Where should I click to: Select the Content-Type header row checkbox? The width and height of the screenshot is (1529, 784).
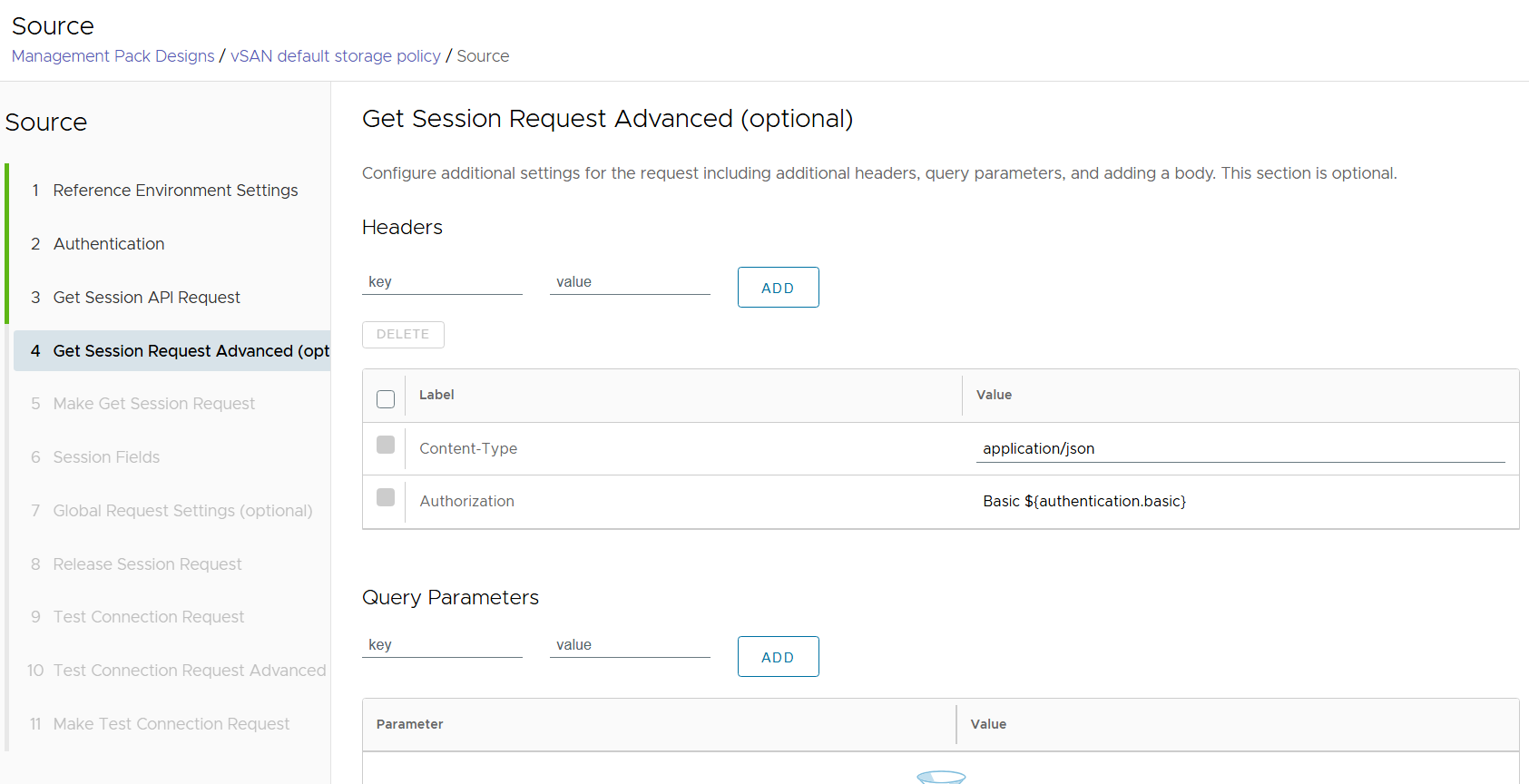click(x=386, y=445)
